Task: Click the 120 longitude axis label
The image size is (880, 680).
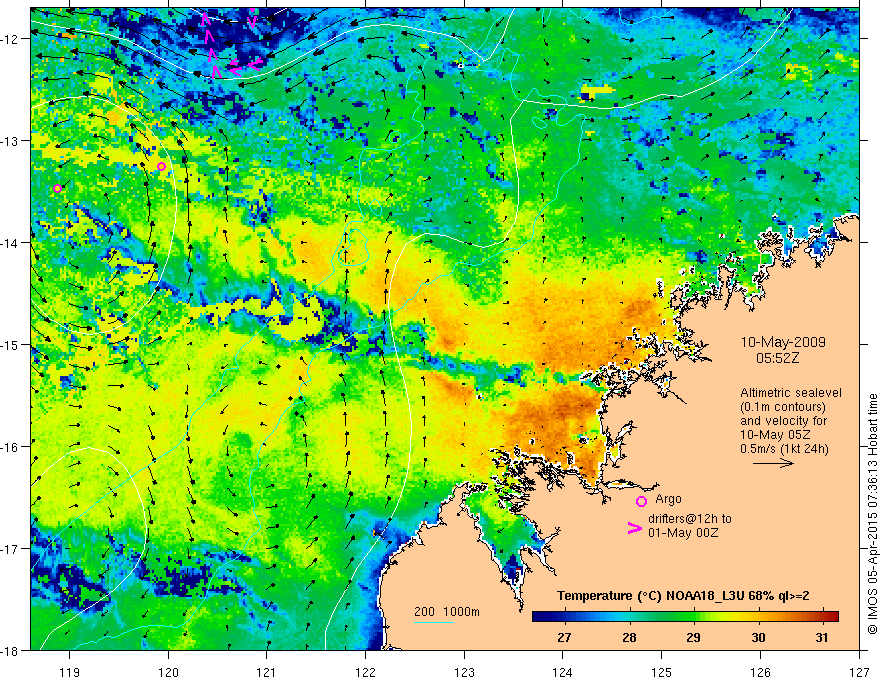Action: pyautogui.click(x=168, y=672)
